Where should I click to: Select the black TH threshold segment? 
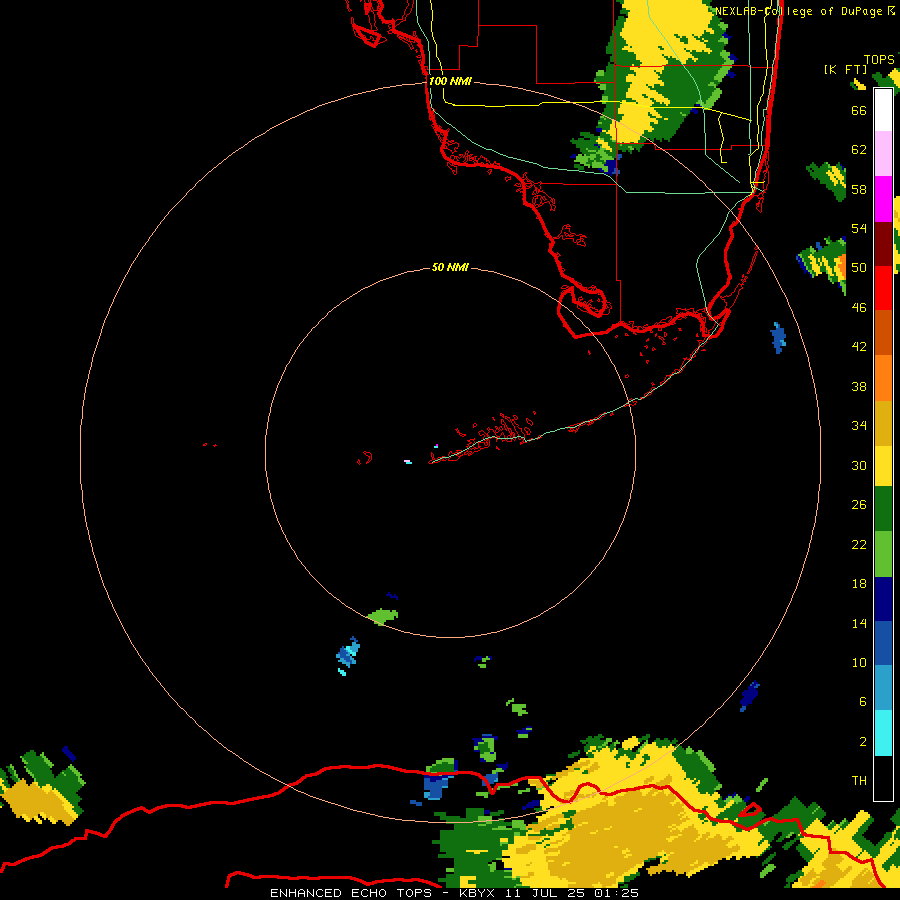(883, 778)
